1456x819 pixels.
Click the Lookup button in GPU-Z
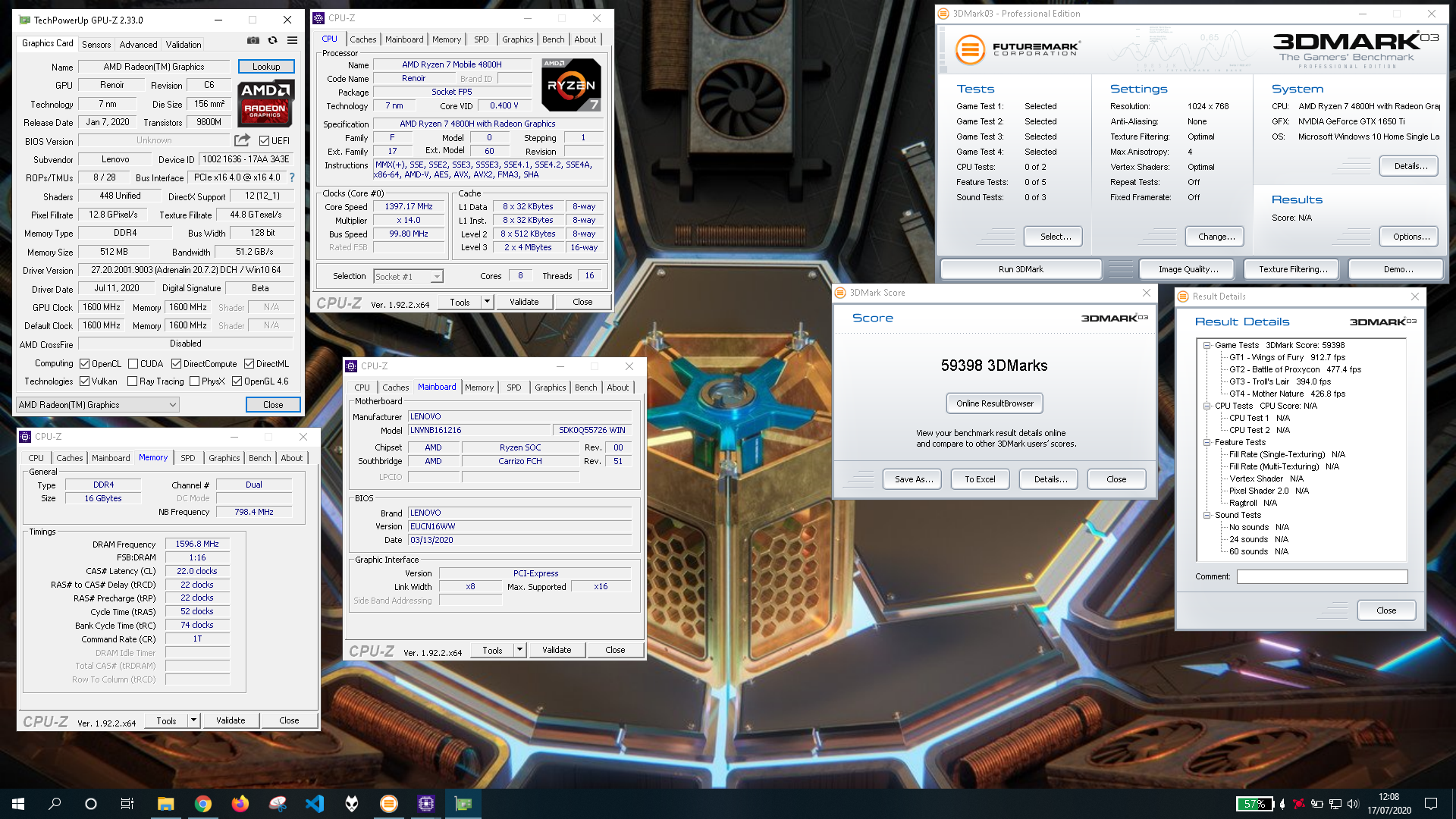pos(266,67)
